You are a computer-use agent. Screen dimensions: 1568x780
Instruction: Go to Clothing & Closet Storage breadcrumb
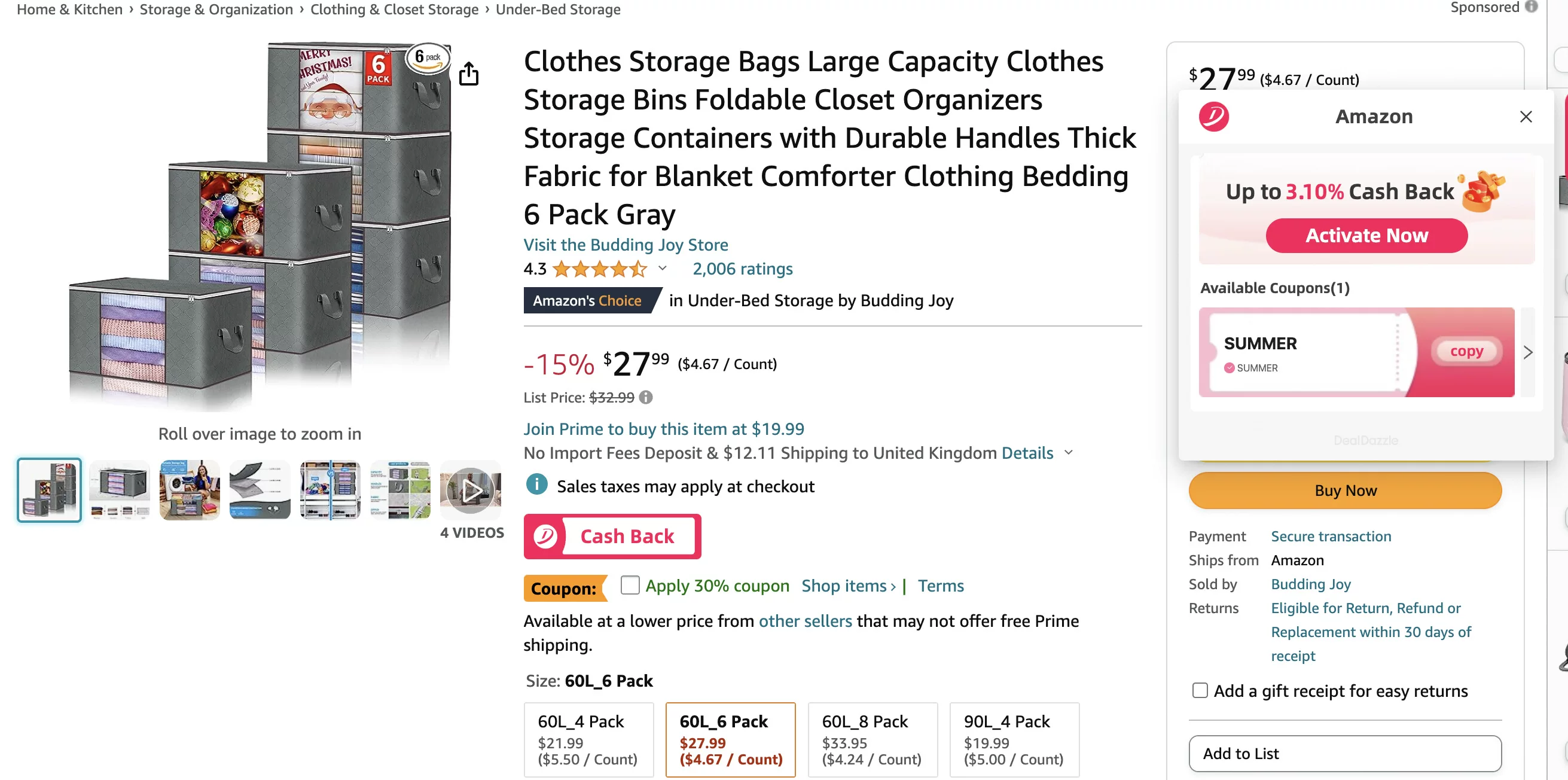[x=394, y=9]
